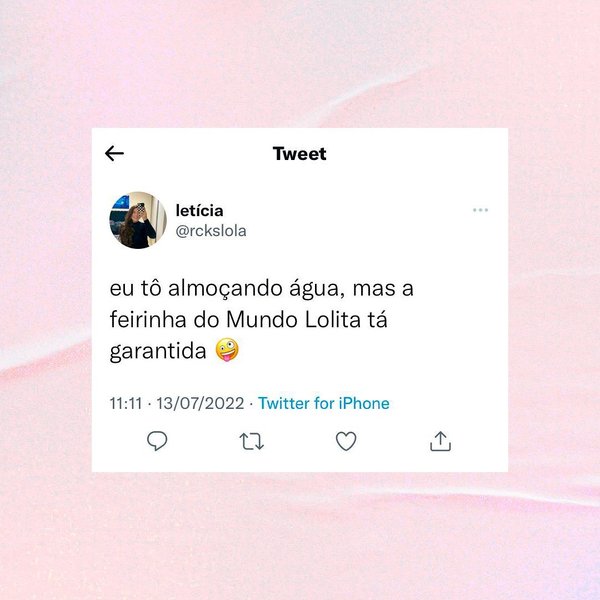Viewport: 600px width, 600px height.
Task: Tap the pink background above the tweet card
Action: 300,63
